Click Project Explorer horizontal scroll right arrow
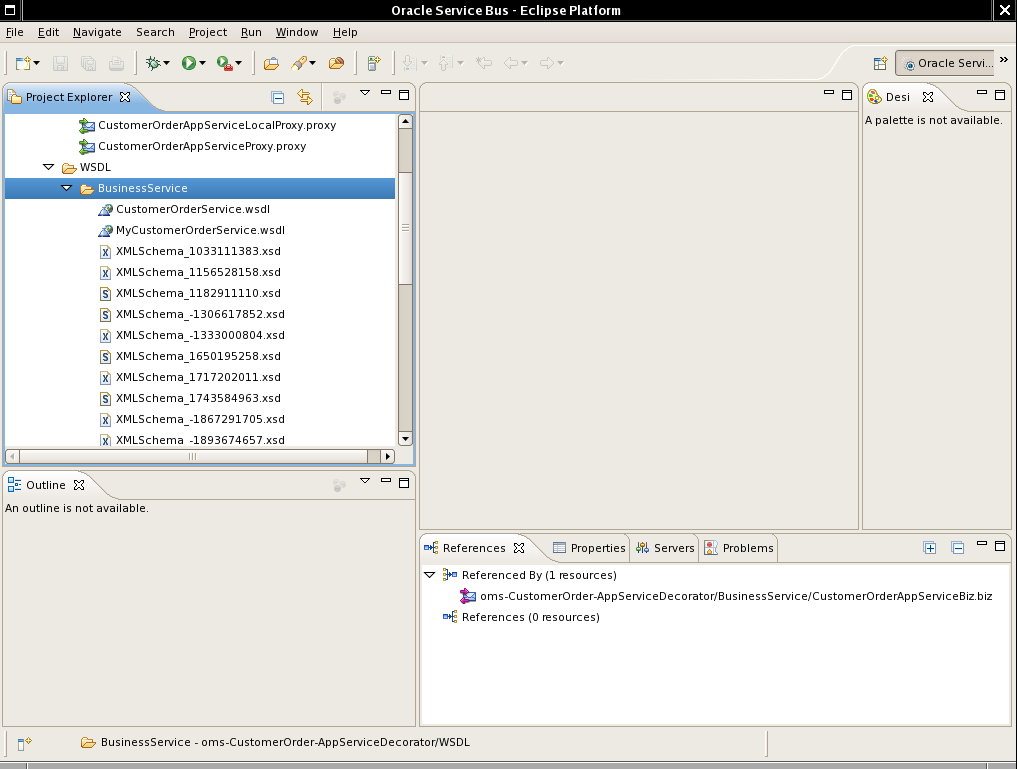 [388, 456]
